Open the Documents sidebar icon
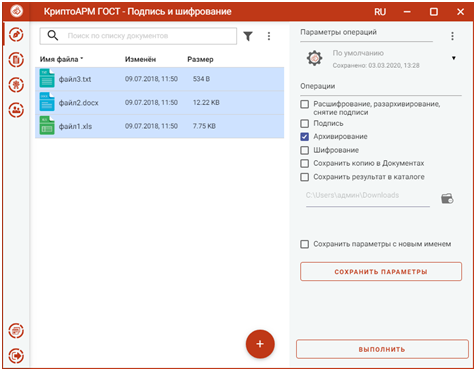The height and width of the screenshot is (371, 476). (16, 60)
